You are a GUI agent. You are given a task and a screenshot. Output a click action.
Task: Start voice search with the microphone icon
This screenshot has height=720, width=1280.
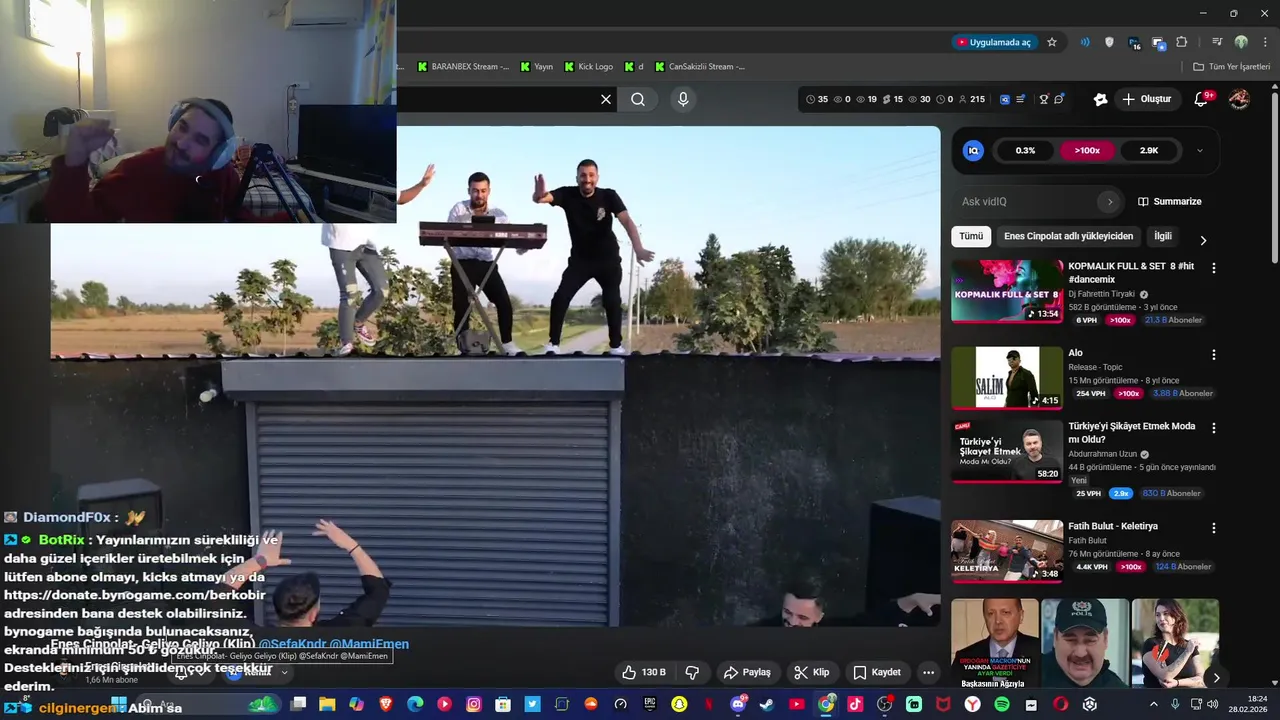(x=683, y=99)
